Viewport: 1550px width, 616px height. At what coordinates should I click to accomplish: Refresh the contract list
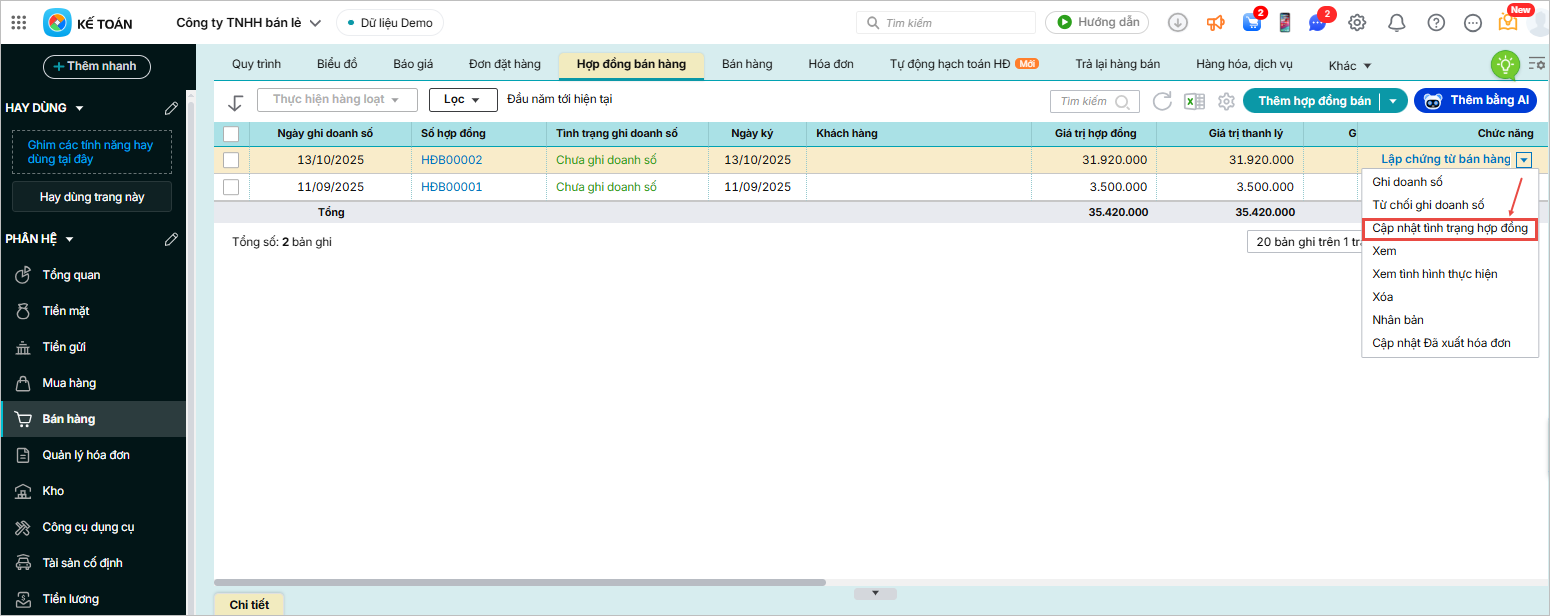click(1162, 101)
